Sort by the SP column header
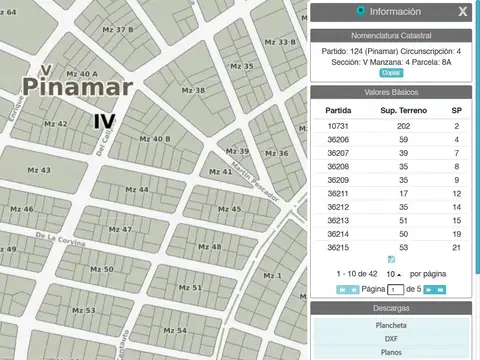The width and height of the screenshot is (480, 360). coord(456,110)
